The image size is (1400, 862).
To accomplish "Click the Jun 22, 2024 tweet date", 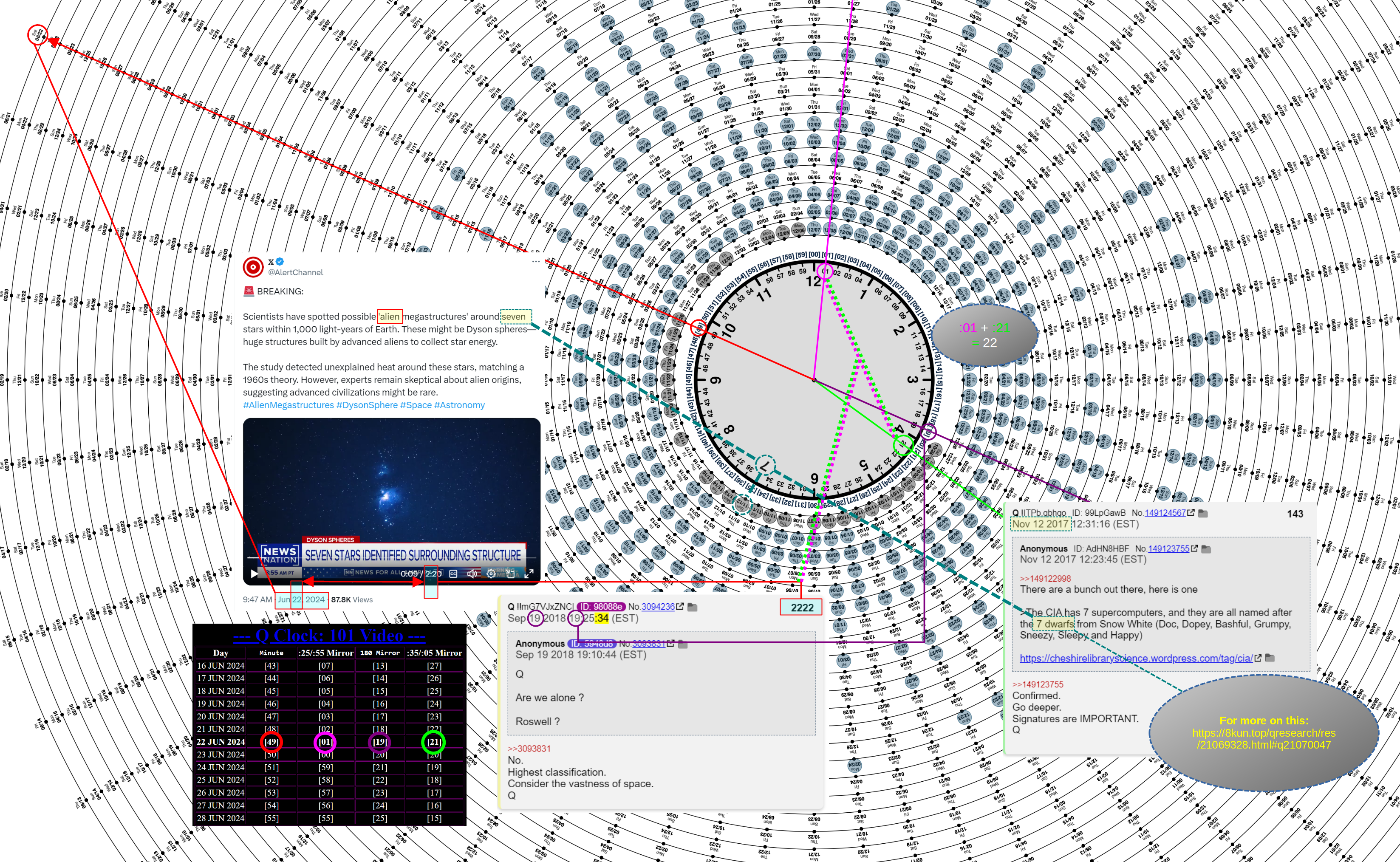I will [301, 599].
